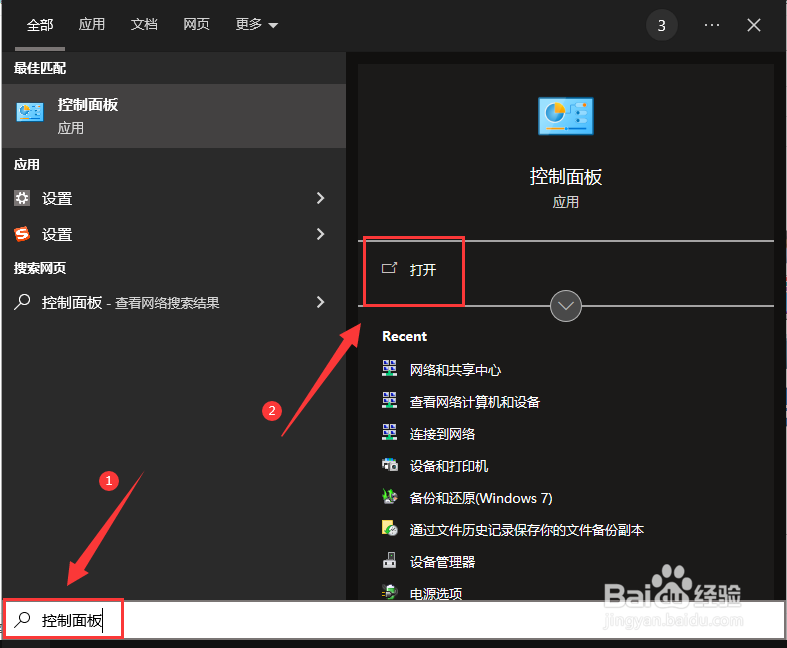Click the large Control Panel icon in preview pane

(x=566, y=116)
